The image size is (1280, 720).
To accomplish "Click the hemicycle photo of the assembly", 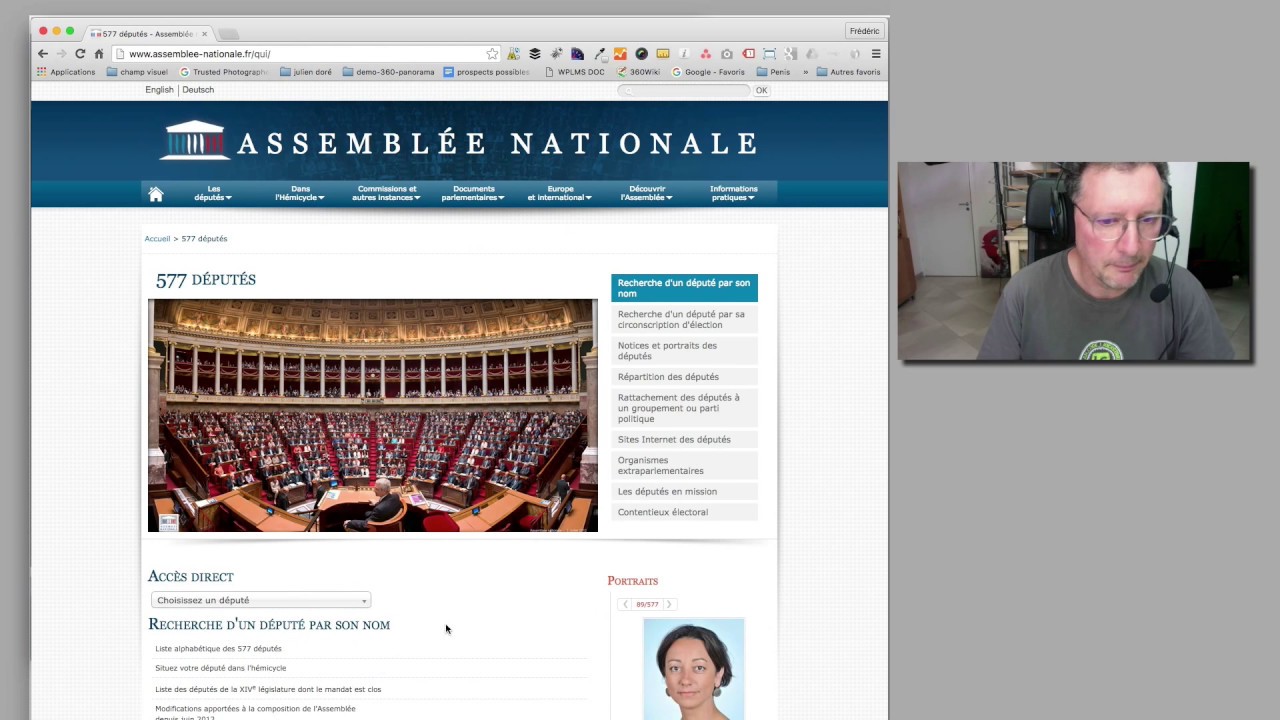I will pyautogui.click(x=373, y=415).
